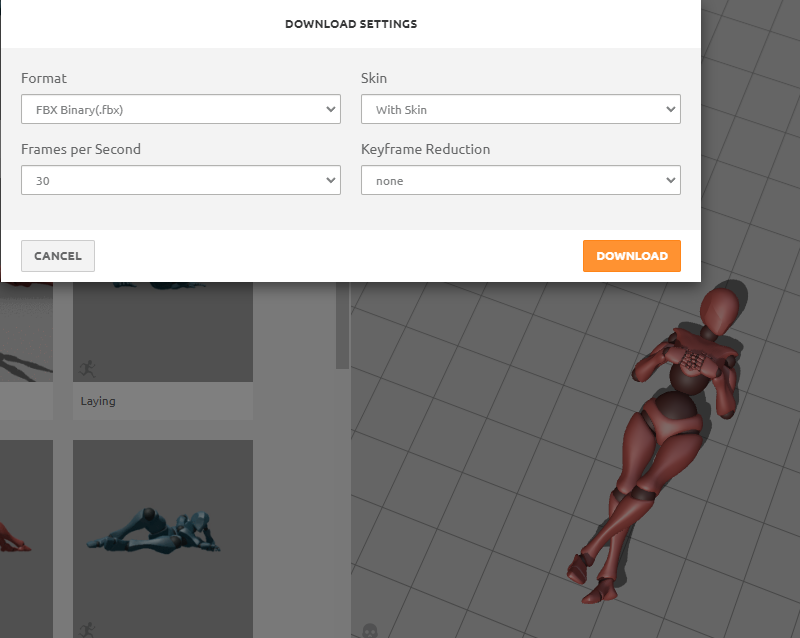Cancel the download settings dialog

click(x=58, y=256)
